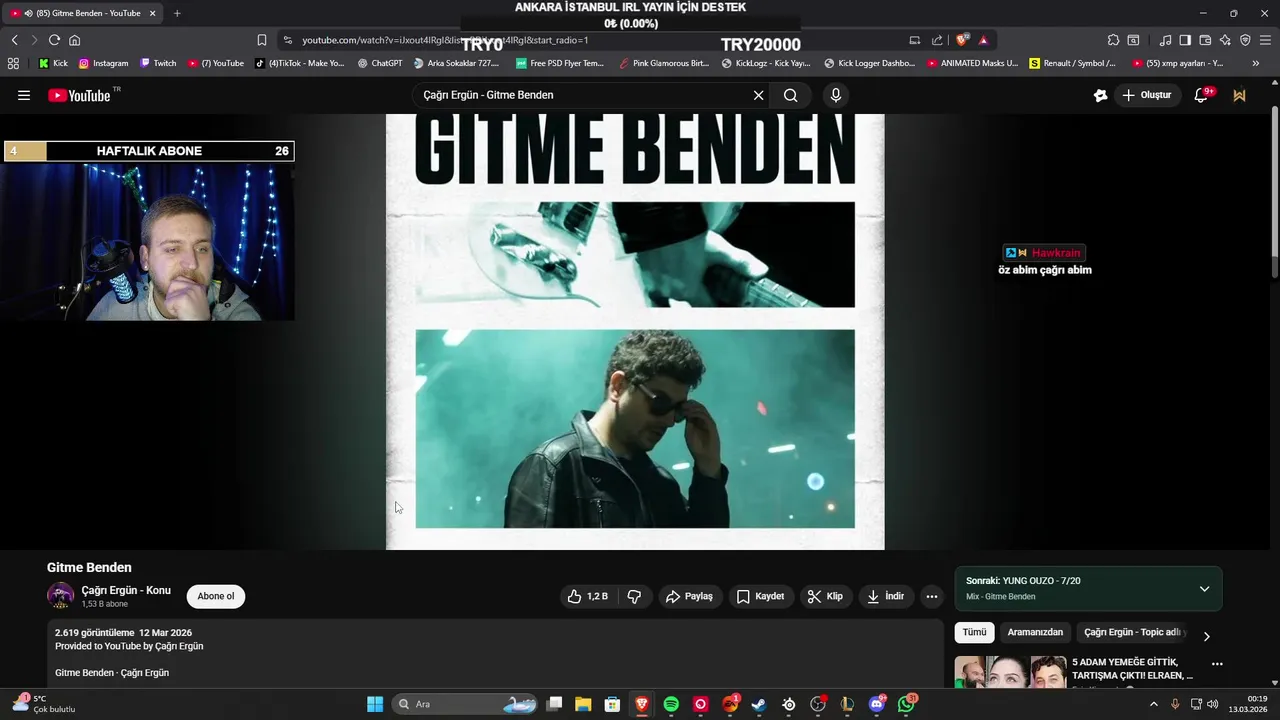Show hidden bookmarks with the double chevron
The height and width of the screenshot is (720, 1280).
point(1255,63)
